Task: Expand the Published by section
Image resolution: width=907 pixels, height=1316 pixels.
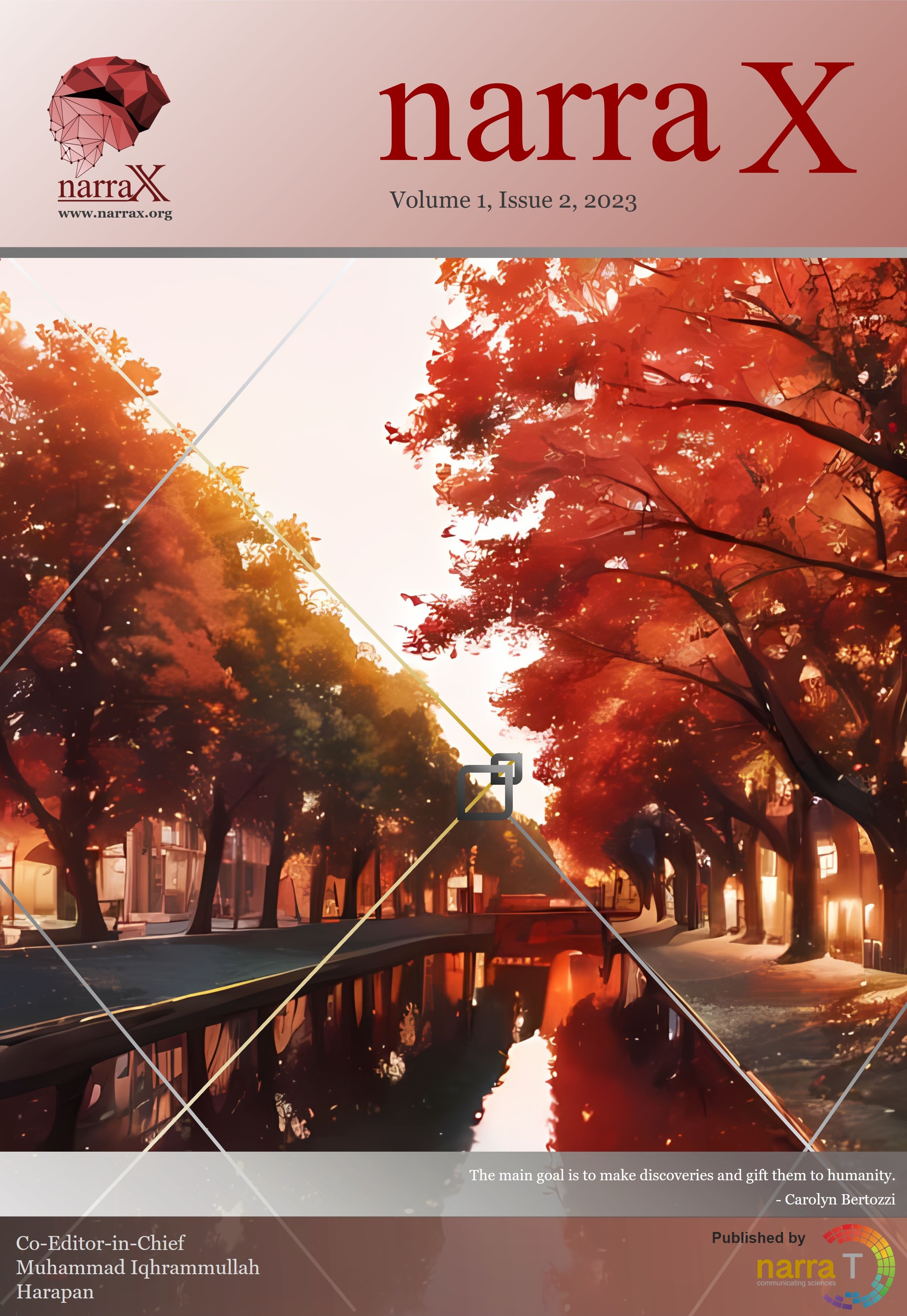Action: click(758, 1237)
